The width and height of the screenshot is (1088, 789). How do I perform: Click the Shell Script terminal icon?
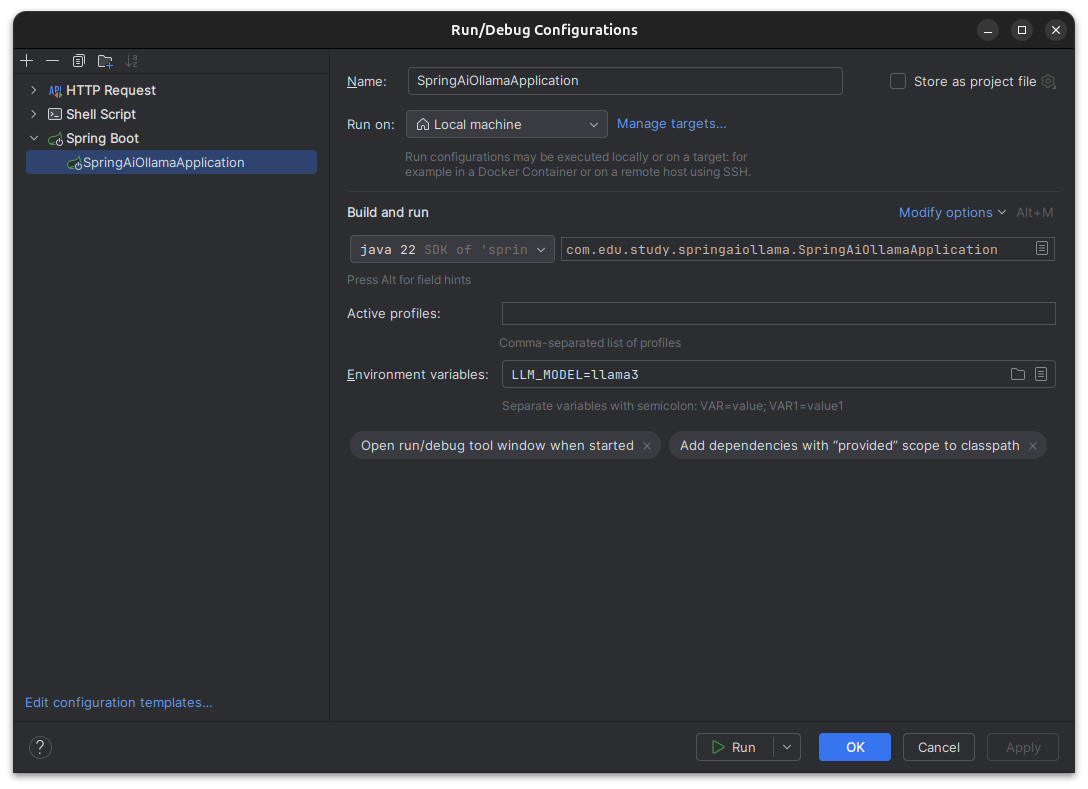[x=55, y=114]
